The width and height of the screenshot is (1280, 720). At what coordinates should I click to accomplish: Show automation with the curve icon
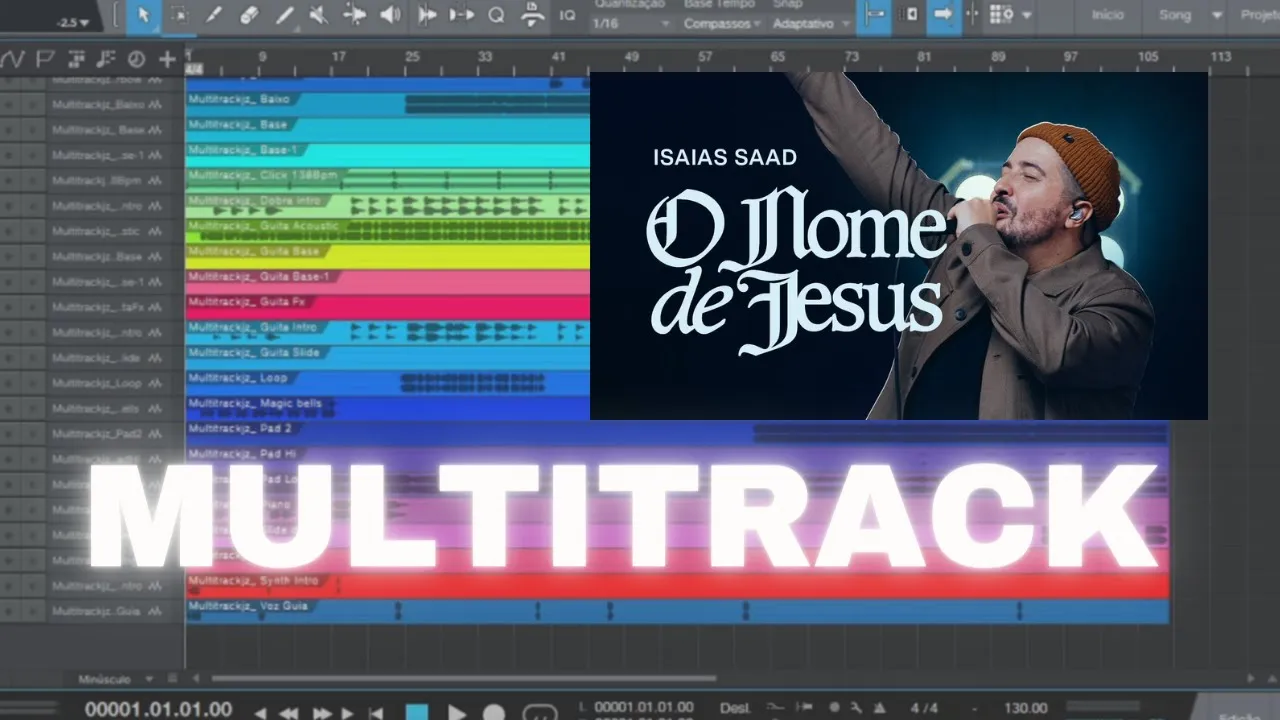(12, 59)
